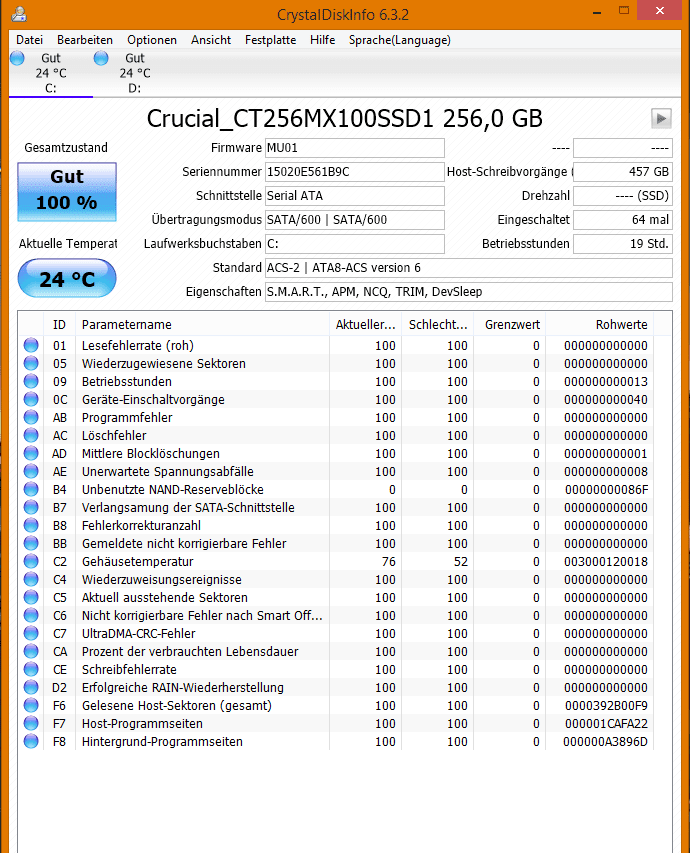The image size is (690, 853).
Task: Minimize the CrystalDiskInfo window
Action: tap(597, 12)
